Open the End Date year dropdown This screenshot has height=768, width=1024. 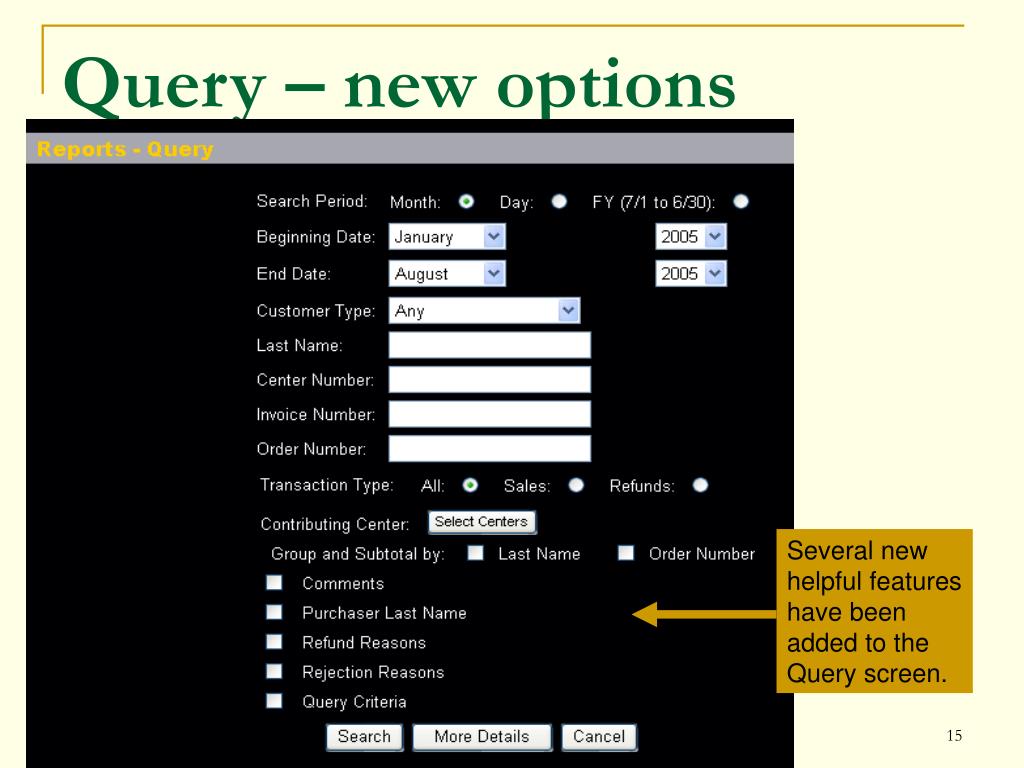691,274
